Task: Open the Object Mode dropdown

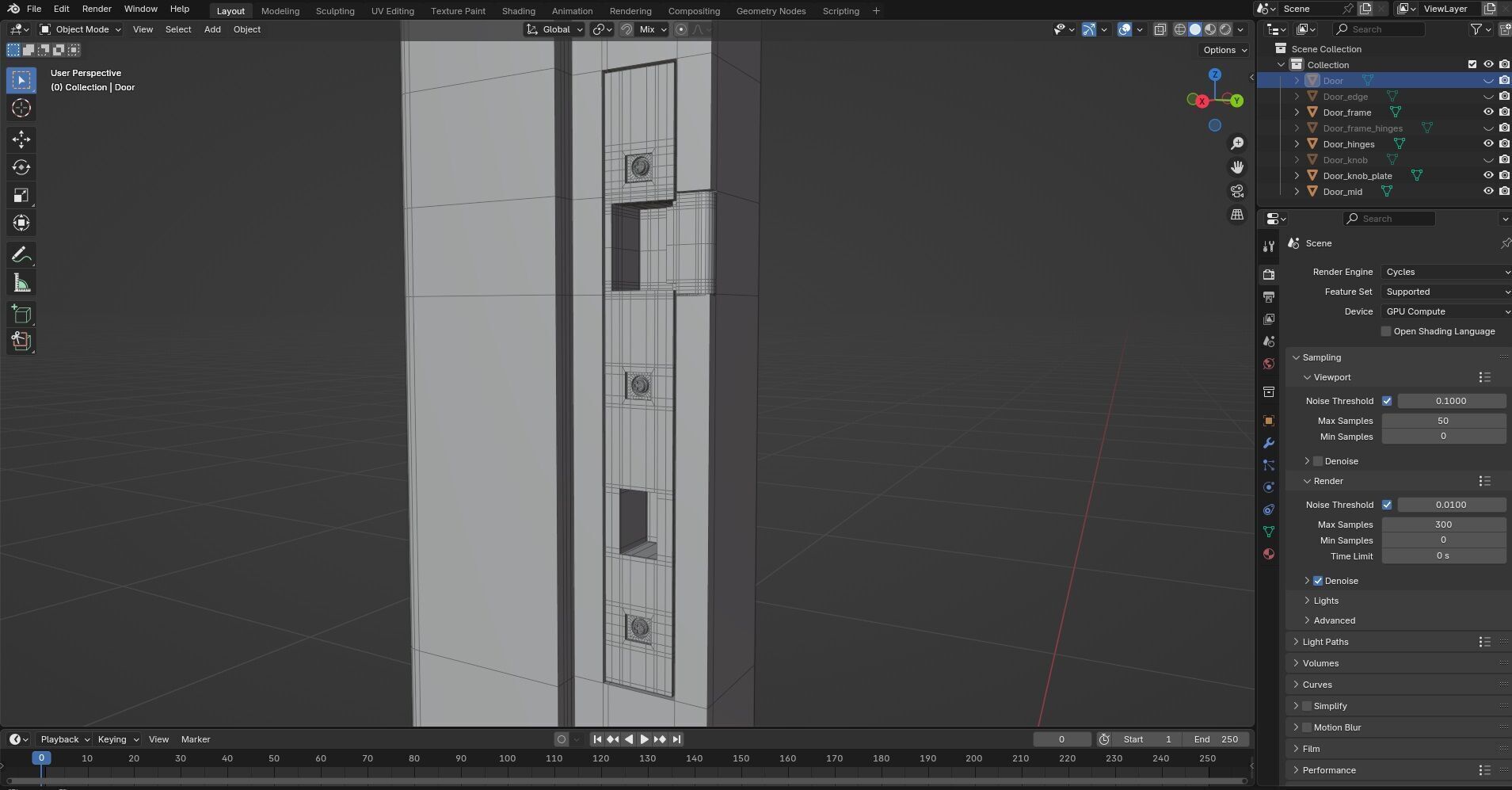Action: 80,29
